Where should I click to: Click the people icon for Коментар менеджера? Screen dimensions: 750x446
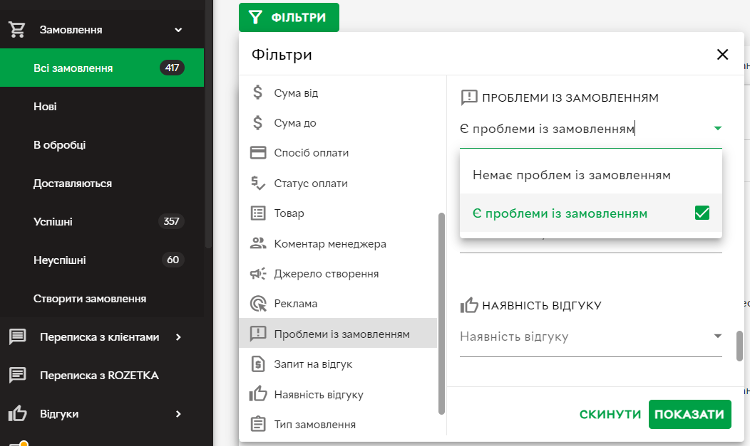tap(258, 243)
